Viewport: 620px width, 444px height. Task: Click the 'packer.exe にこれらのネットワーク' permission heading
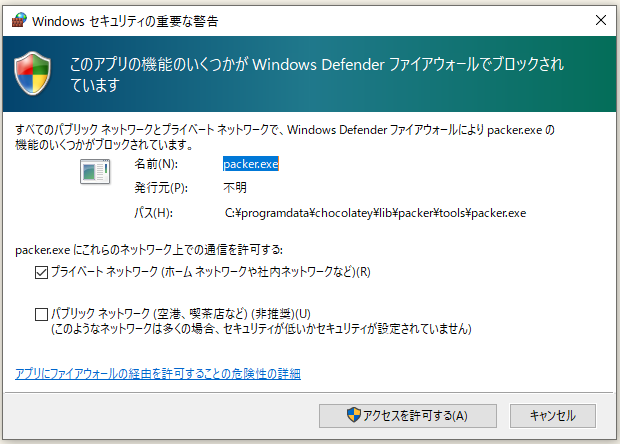[149, 250]
